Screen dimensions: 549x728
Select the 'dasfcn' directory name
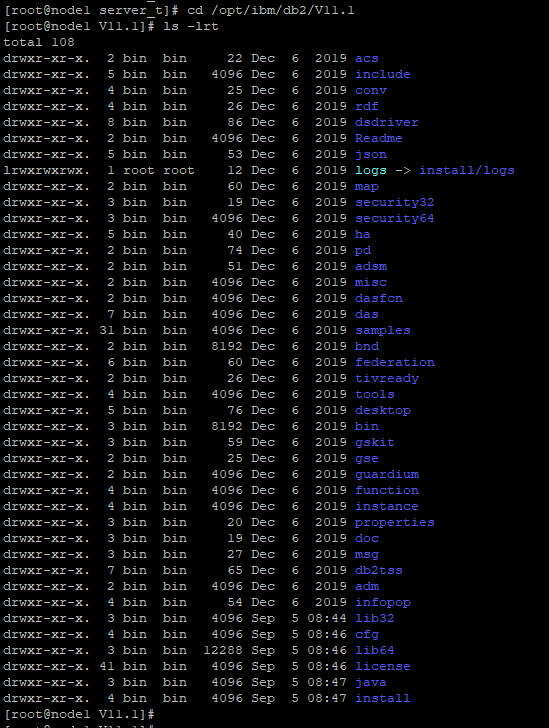(x=379, y=299)
